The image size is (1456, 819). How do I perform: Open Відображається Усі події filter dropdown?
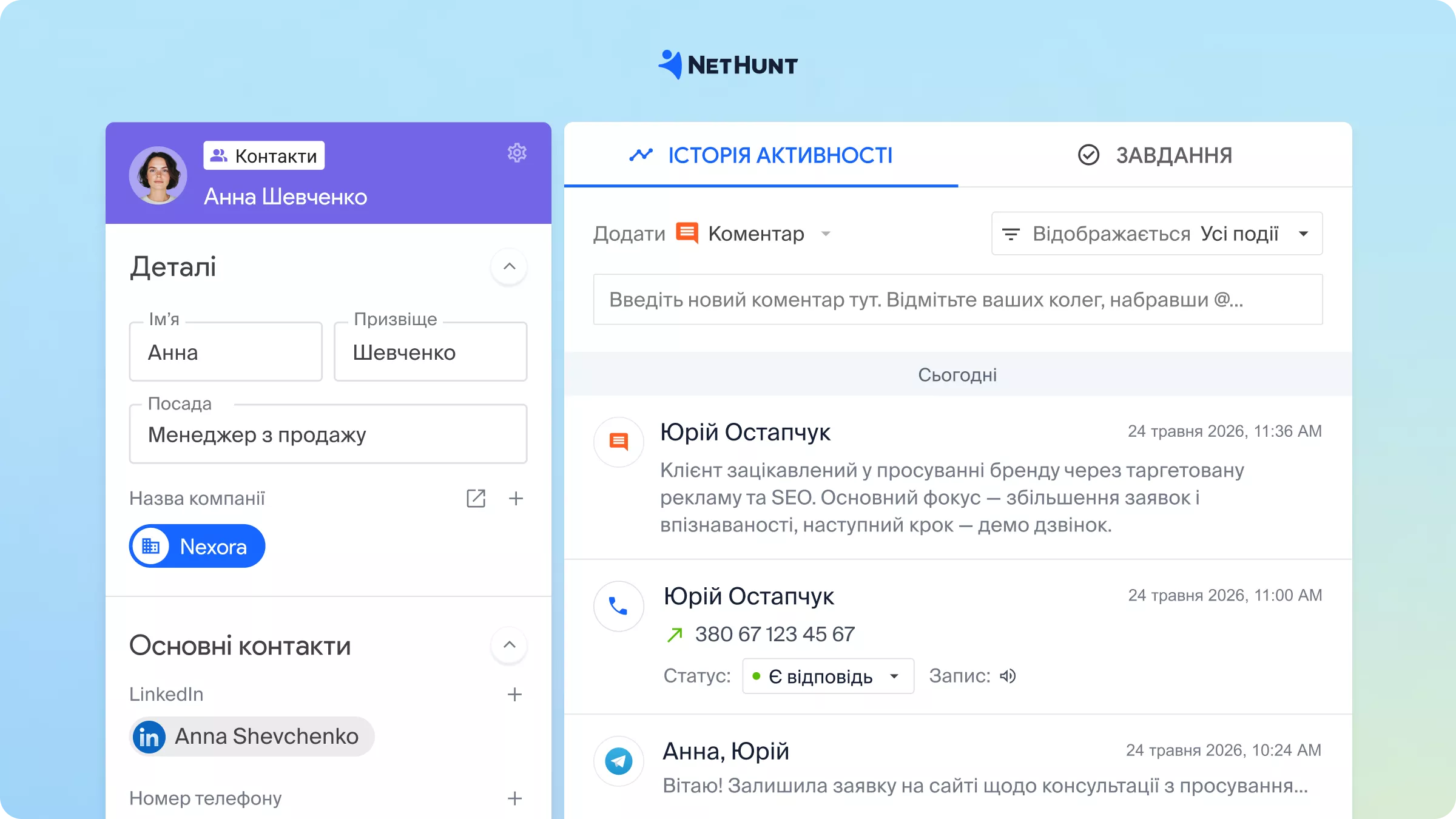coord(1157,234)
